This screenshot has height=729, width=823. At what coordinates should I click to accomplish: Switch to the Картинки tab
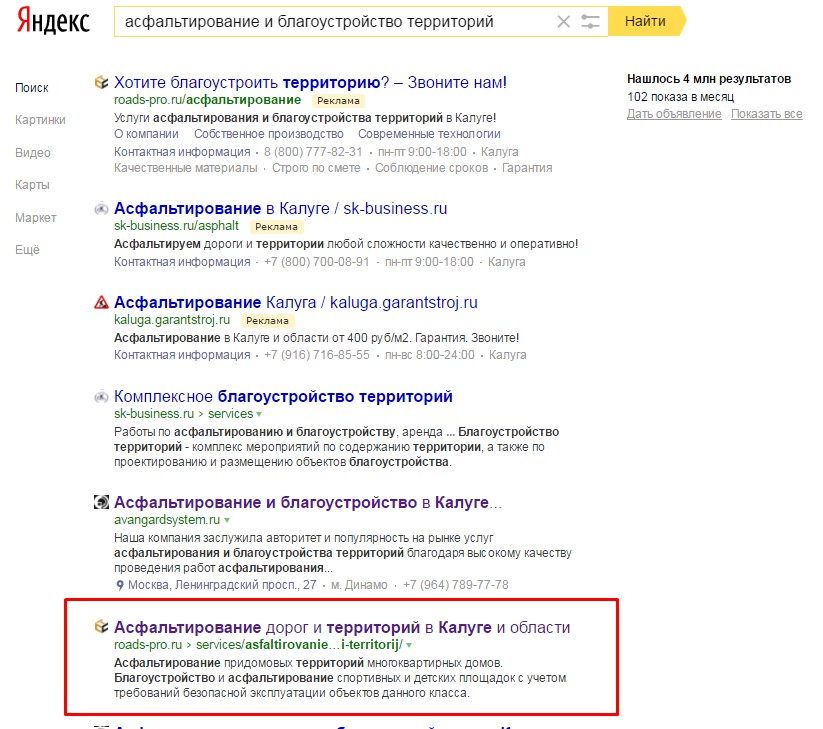40,120
